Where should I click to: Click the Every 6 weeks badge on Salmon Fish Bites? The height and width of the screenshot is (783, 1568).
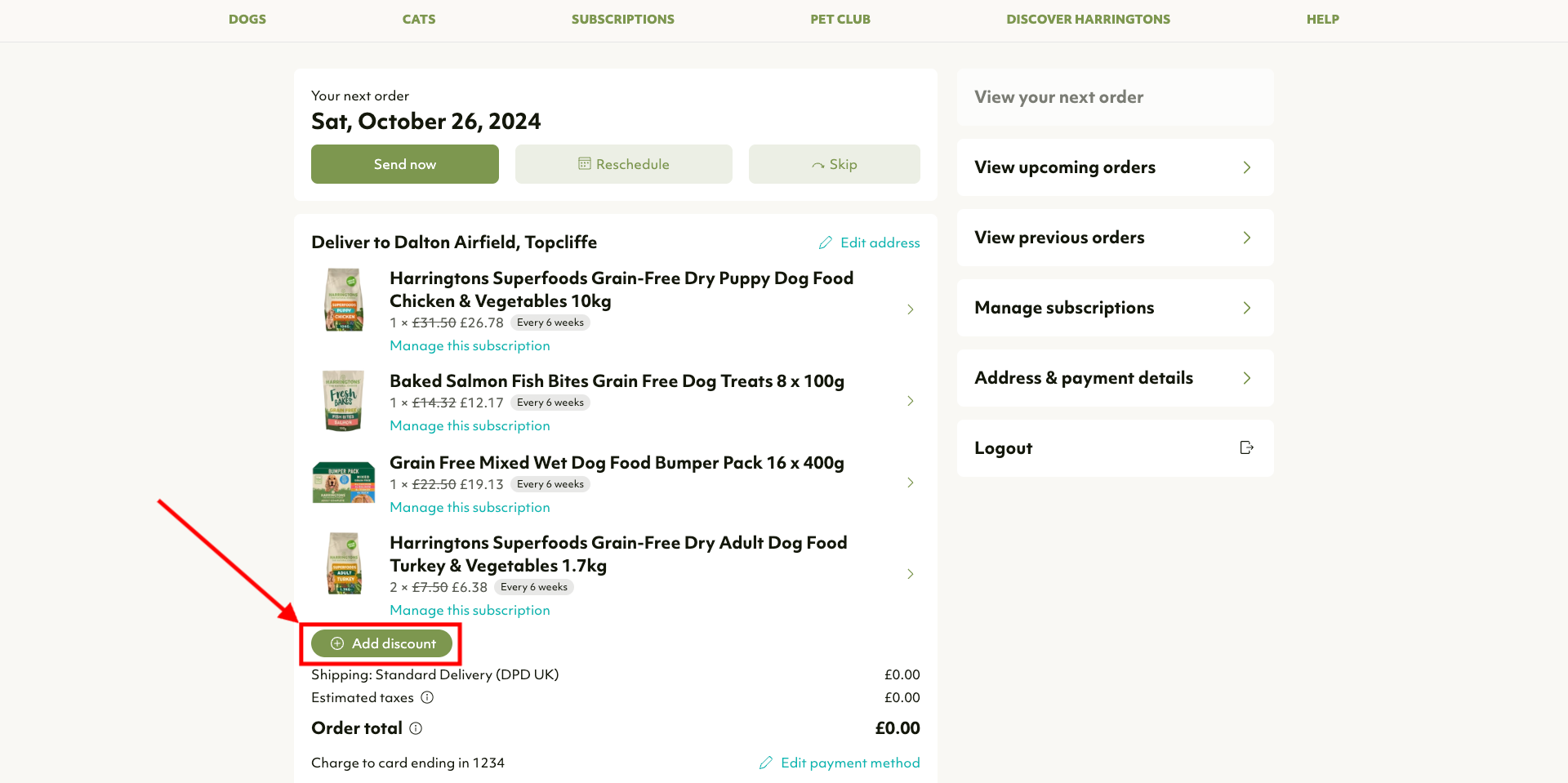[550, 403]
